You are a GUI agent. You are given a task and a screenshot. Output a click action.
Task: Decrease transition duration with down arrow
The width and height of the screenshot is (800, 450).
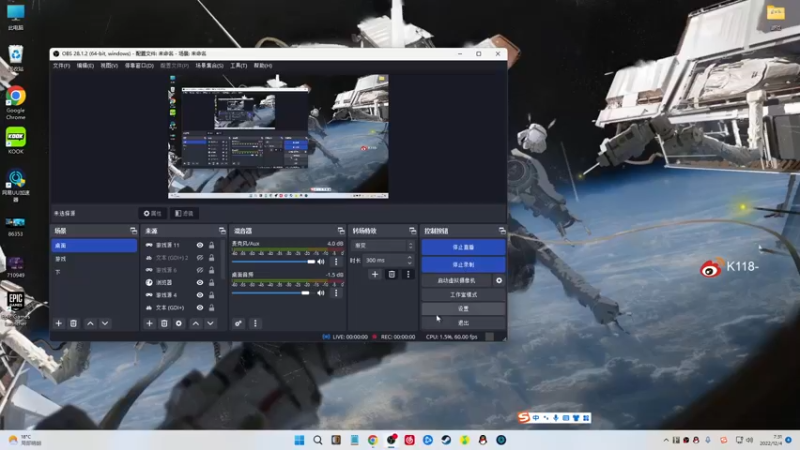point(410,263)
